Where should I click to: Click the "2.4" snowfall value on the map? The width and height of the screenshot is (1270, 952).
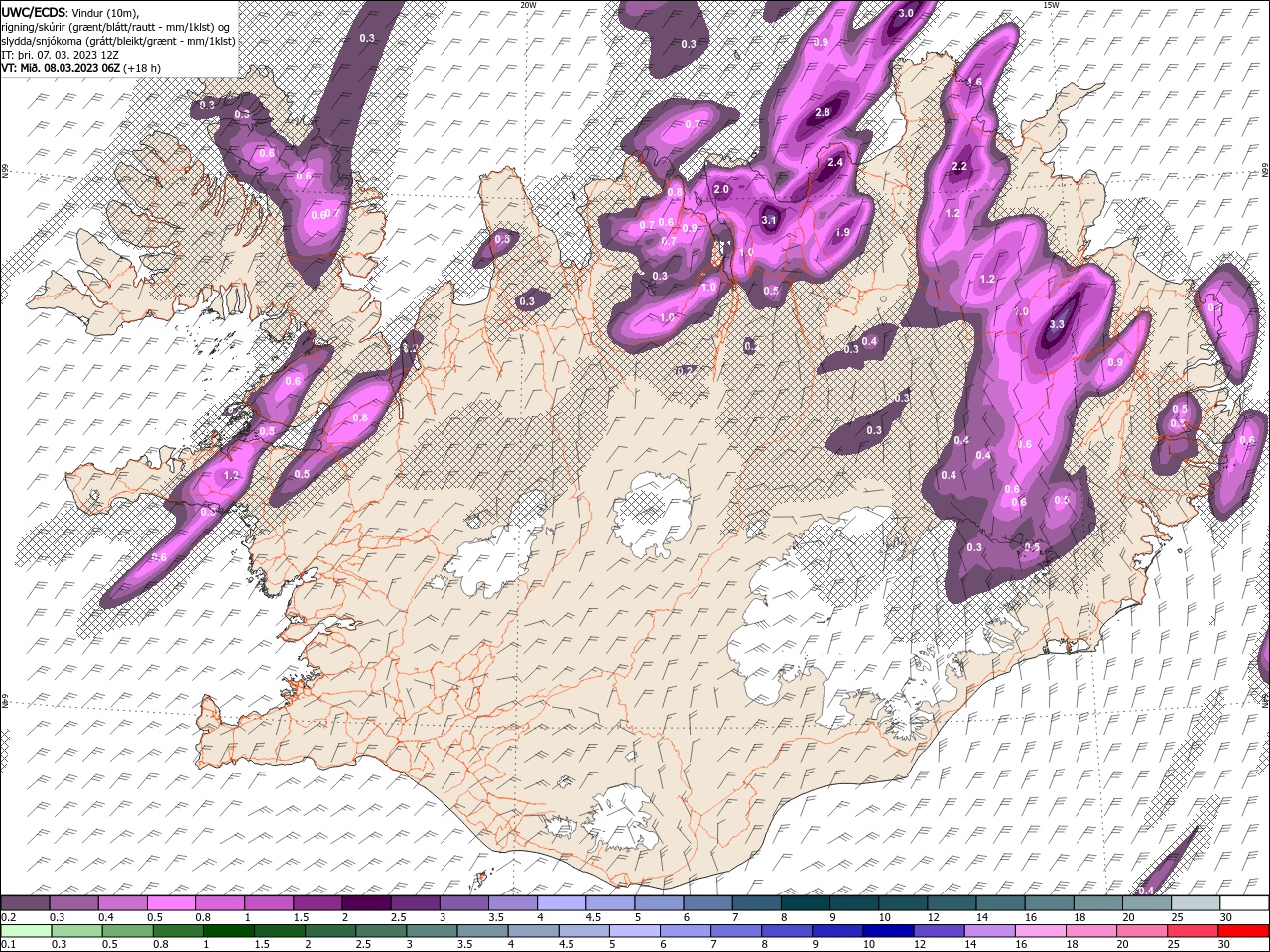pos(835,163)
